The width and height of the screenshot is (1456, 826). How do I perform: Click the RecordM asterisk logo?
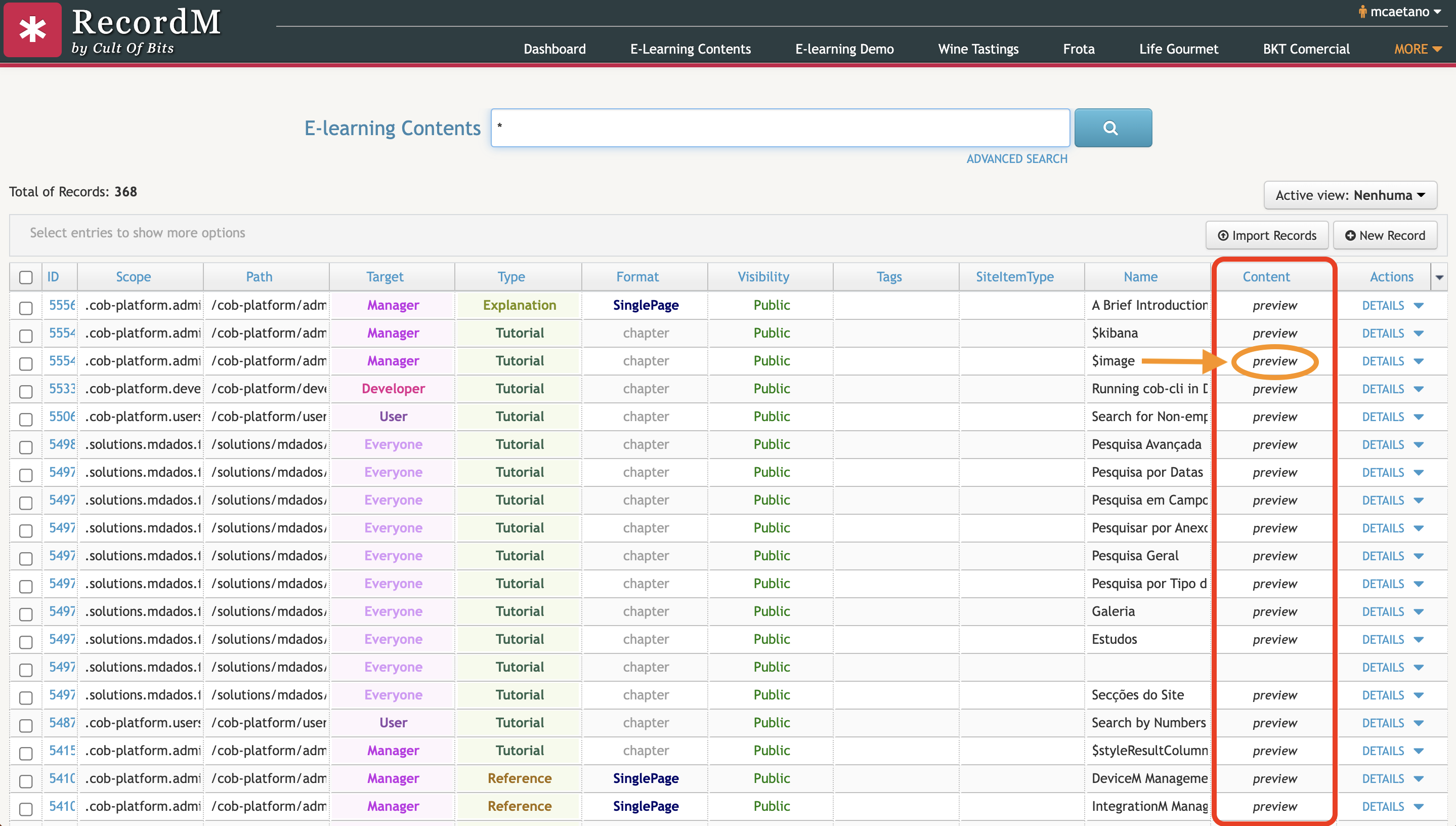coord(32,29)
